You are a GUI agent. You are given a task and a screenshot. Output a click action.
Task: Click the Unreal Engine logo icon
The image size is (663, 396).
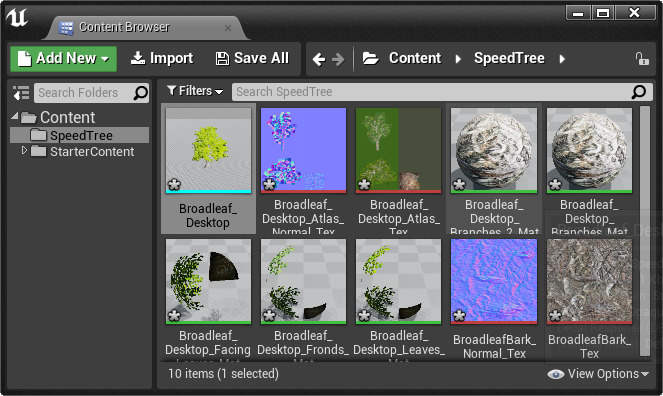click(x=17, y=18)
